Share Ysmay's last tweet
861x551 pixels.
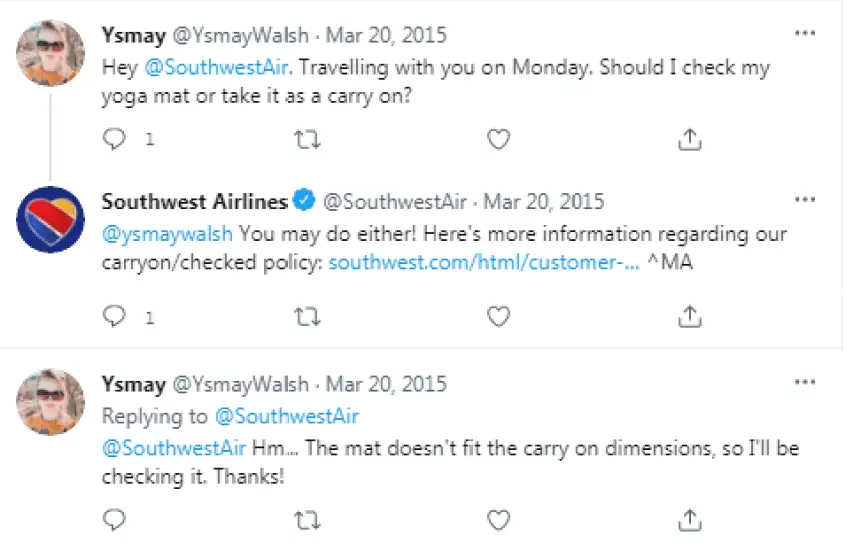click(x=690, y=520)
